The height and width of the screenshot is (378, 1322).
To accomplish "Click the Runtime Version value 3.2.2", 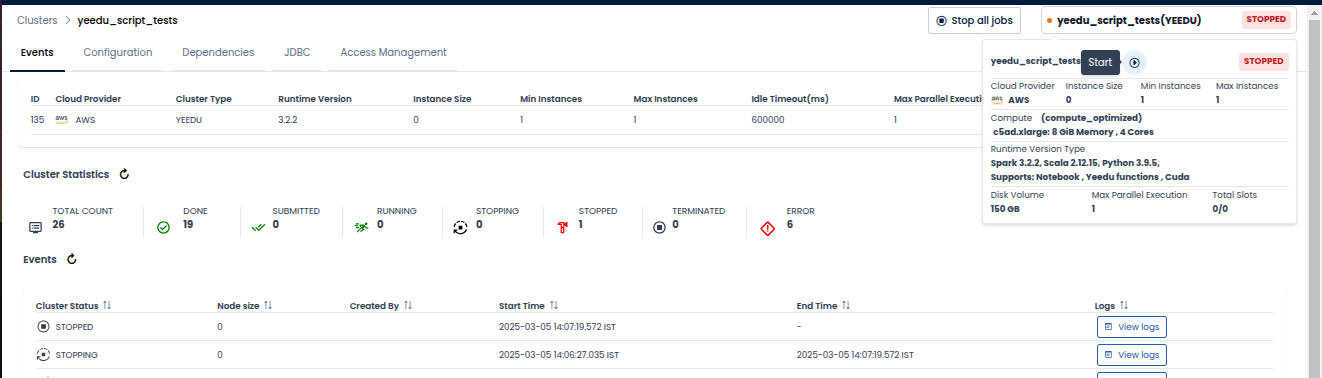I will tap(290, 120).
